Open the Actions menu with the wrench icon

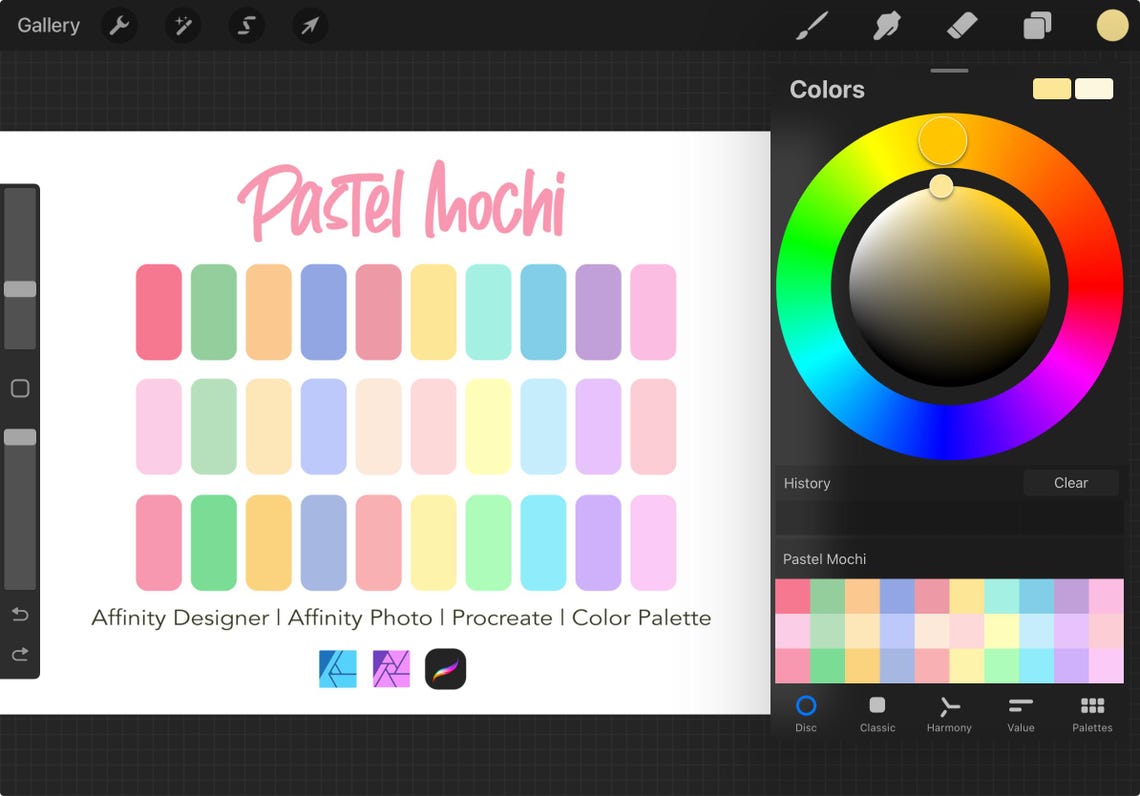(119, 25)
